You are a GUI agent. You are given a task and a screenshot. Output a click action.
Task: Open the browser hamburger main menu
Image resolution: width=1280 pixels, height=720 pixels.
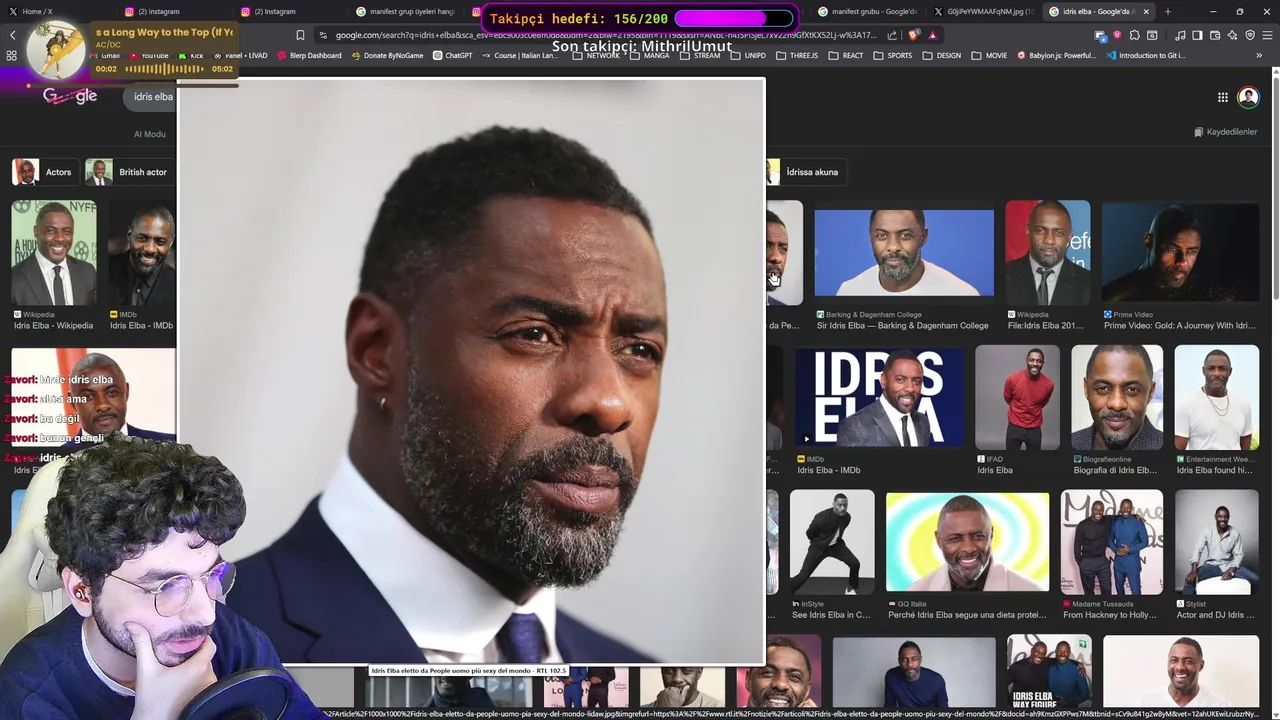1267,35
